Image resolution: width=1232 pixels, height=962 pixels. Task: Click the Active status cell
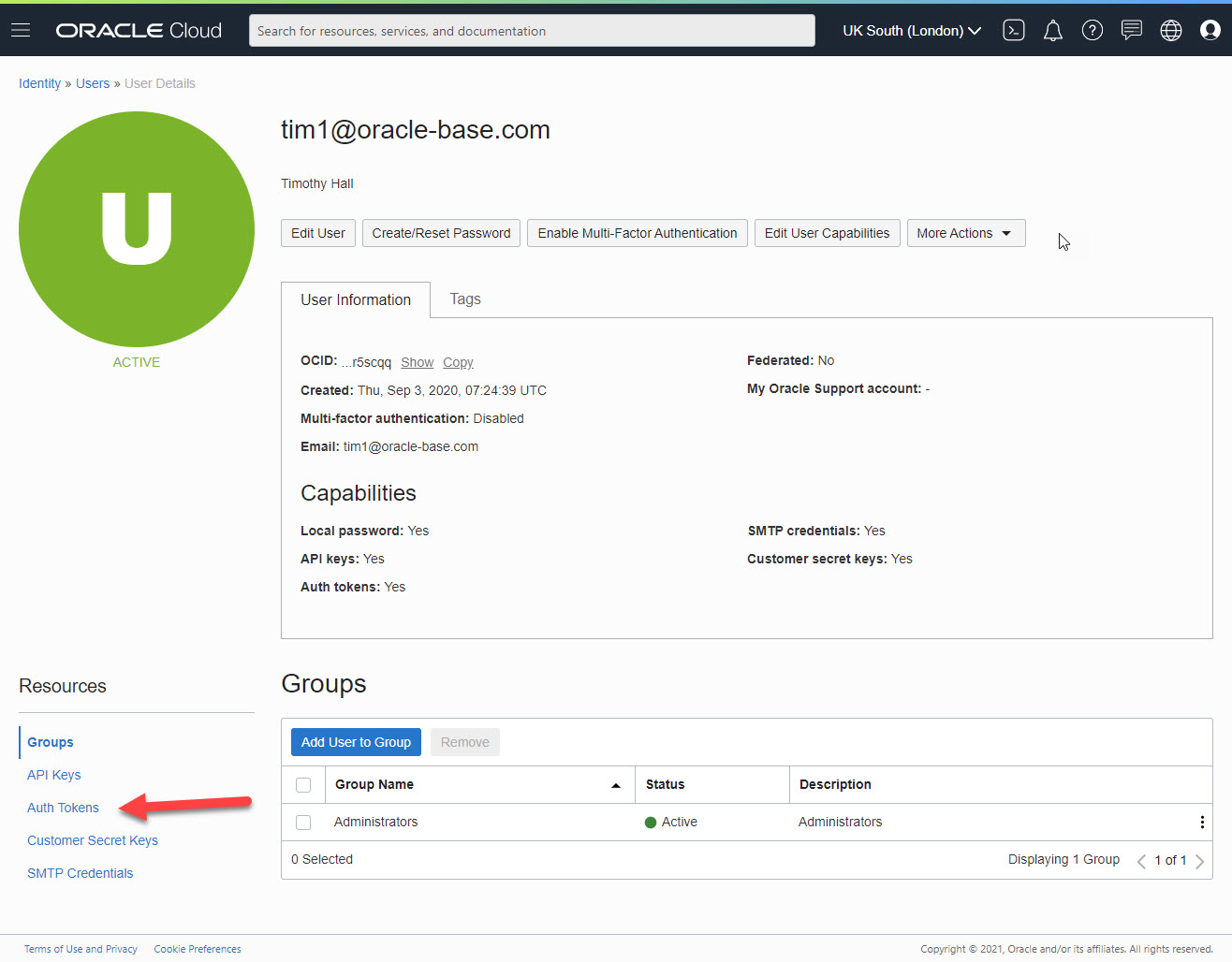pos(671,822)
